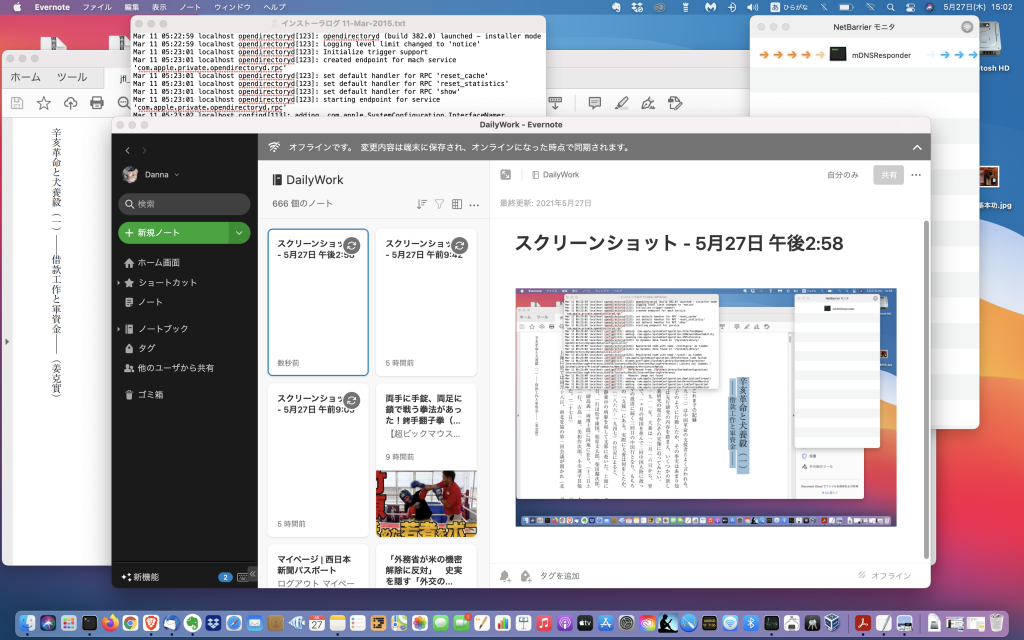Screen dimensions: 1024x640
Task: Click the forward arrow in Evernote sidebar
Action: [x=144, y=150]
